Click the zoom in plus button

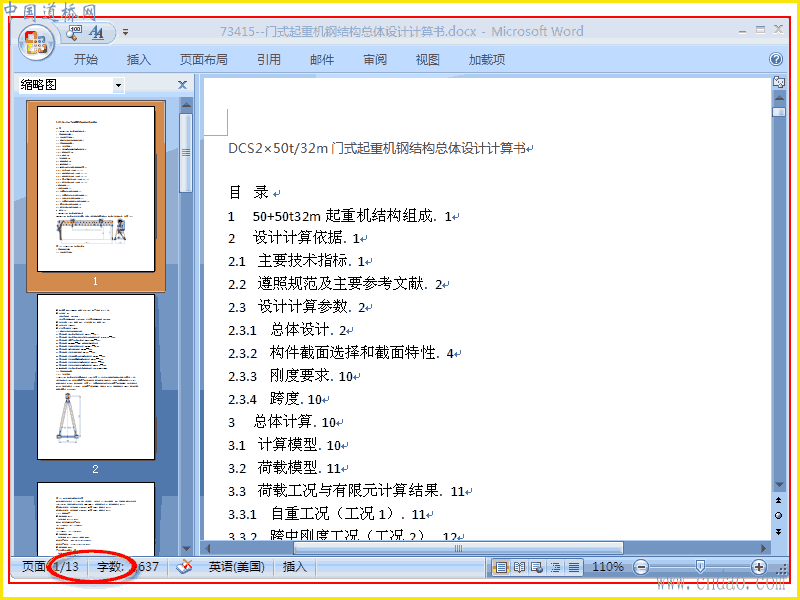click(x=759, y=567)
